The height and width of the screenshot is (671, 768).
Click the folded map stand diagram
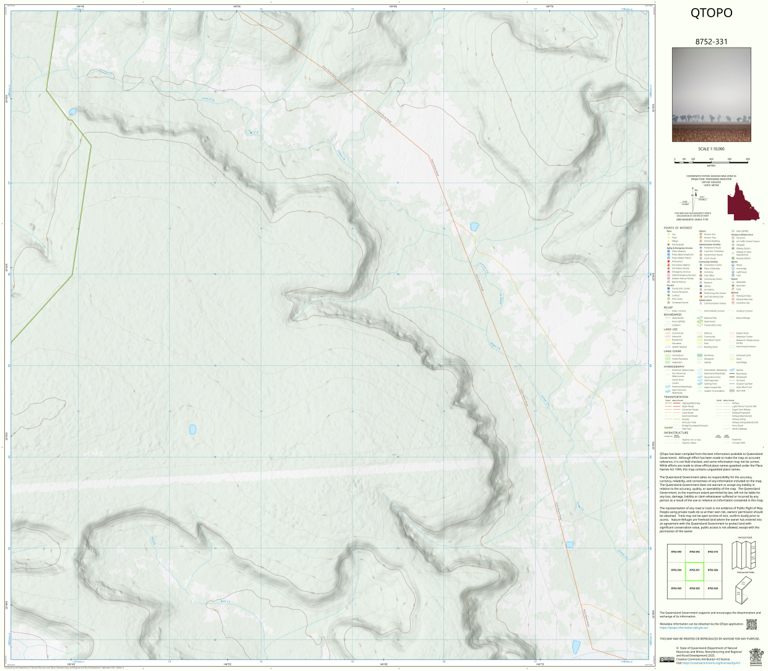[743, 591]
